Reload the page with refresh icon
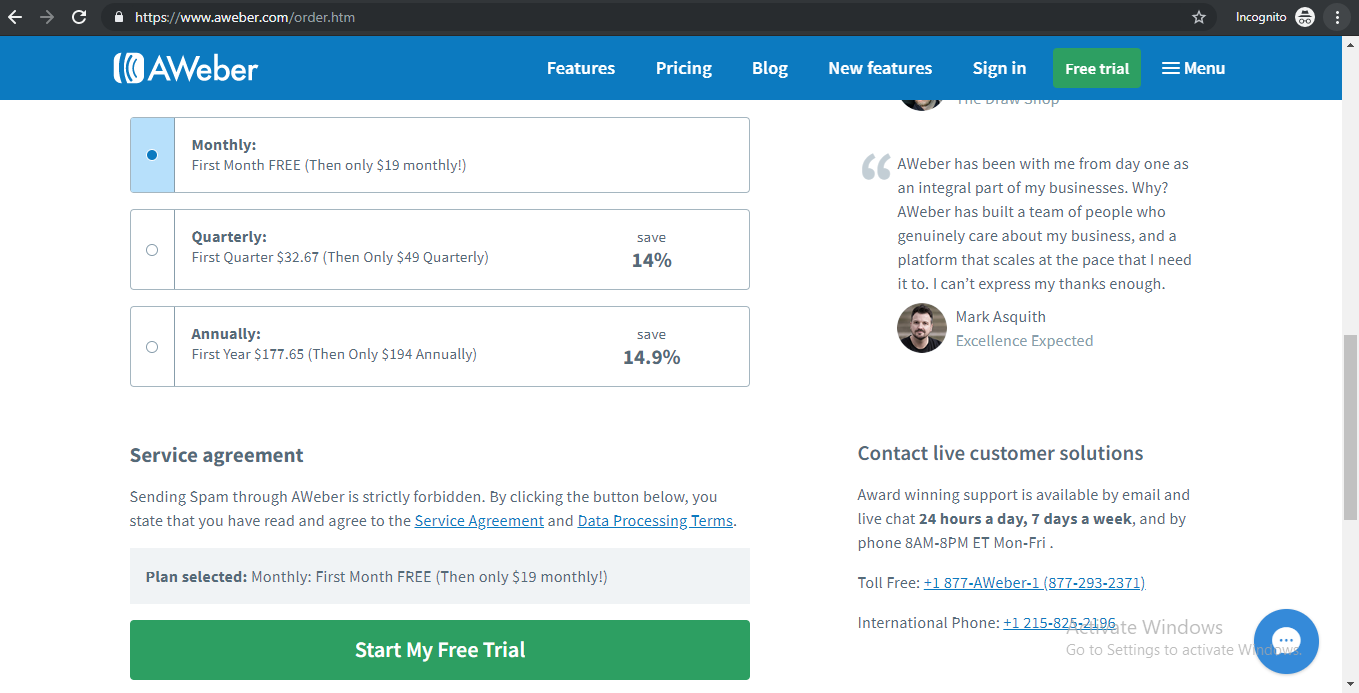 point(79,17)
